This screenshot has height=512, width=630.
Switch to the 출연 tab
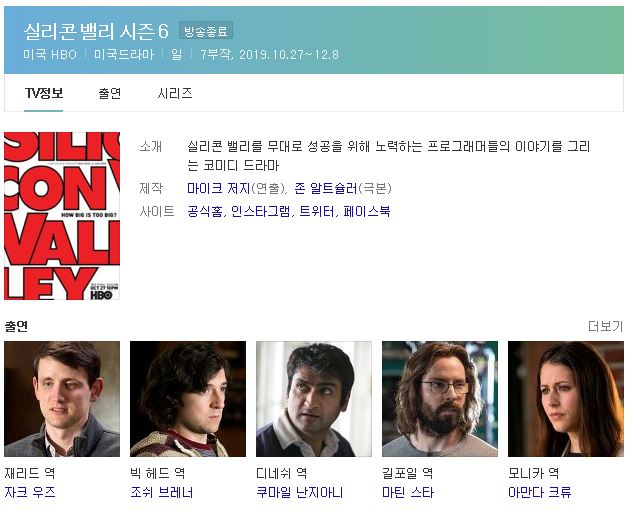click(x=110, y=93)
